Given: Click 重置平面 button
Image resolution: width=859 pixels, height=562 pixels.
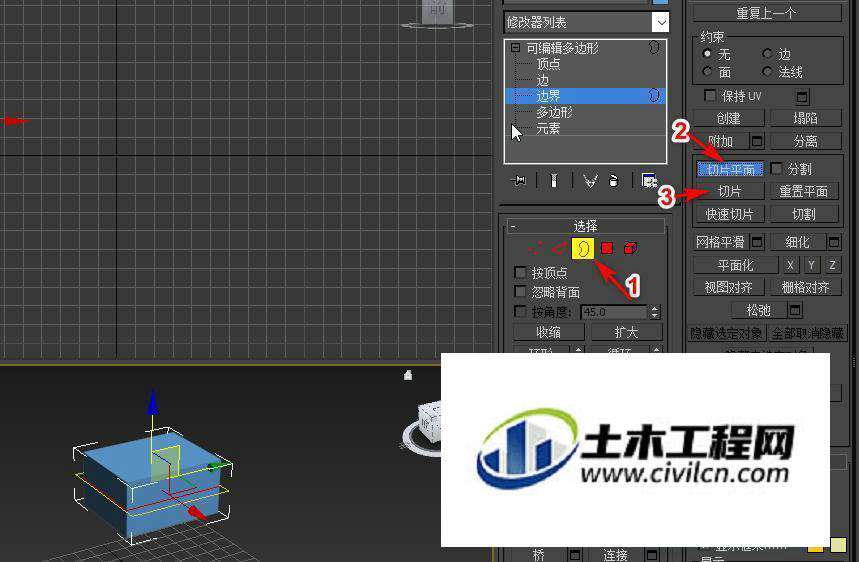Looking at the screenshot, I should tap(803, 191).
